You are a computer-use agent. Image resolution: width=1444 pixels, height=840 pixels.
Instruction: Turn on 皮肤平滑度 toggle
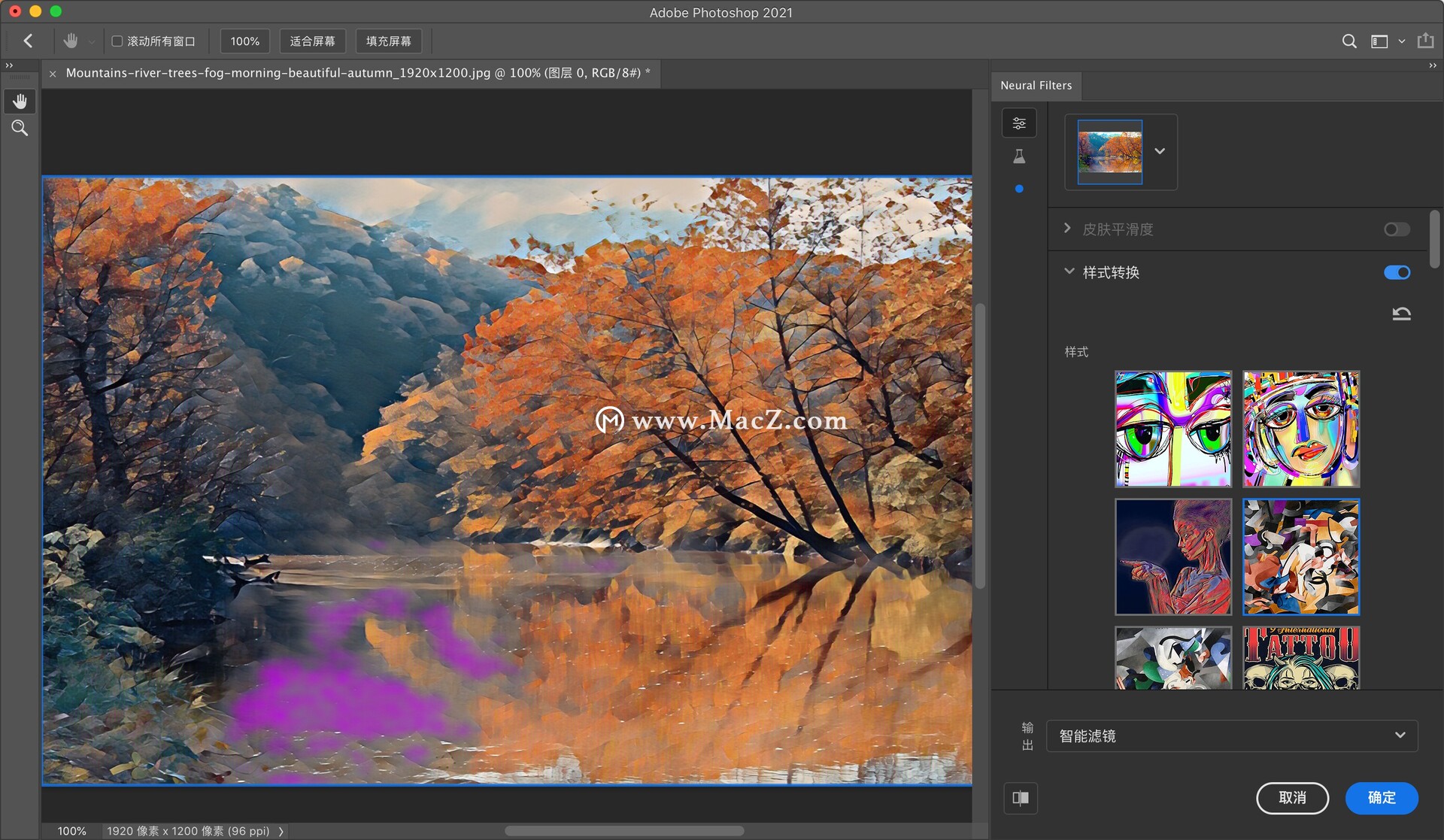[1397, 229]
